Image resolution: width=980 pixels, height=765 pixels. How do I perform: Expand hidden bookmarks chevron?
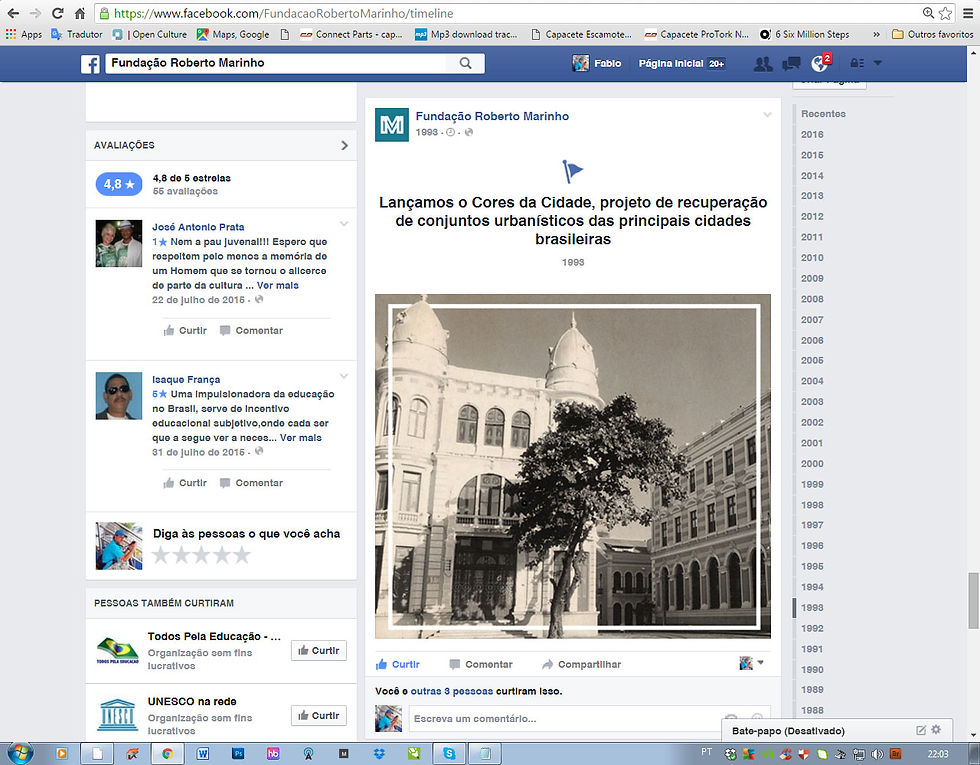(876, 34)
